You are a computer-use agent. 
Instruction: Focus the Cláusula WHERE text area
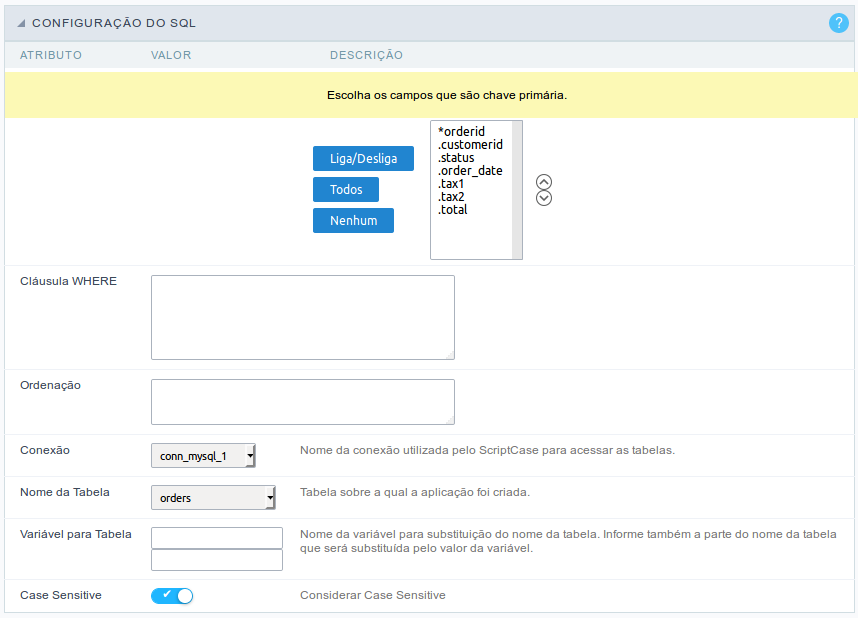pyautogui.click(x=303, y=317)
